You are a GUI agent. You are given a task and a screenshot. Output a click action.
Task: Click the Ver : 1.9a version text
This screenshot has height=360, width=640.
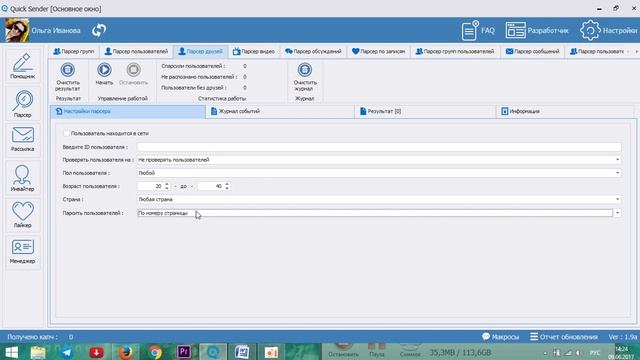(622, 337)
